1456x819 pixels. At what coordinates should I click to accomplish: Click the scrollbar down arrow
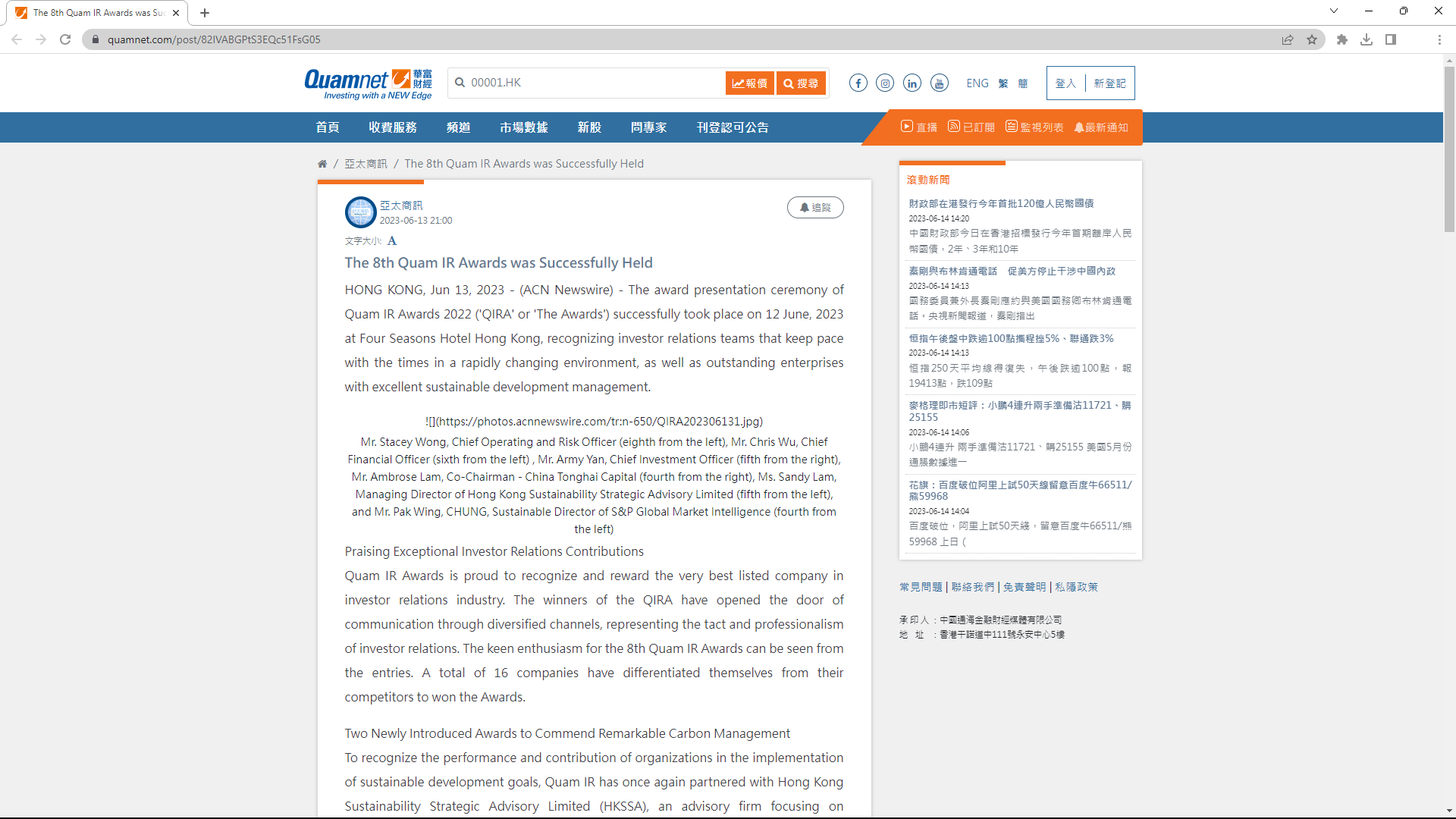1449,811
